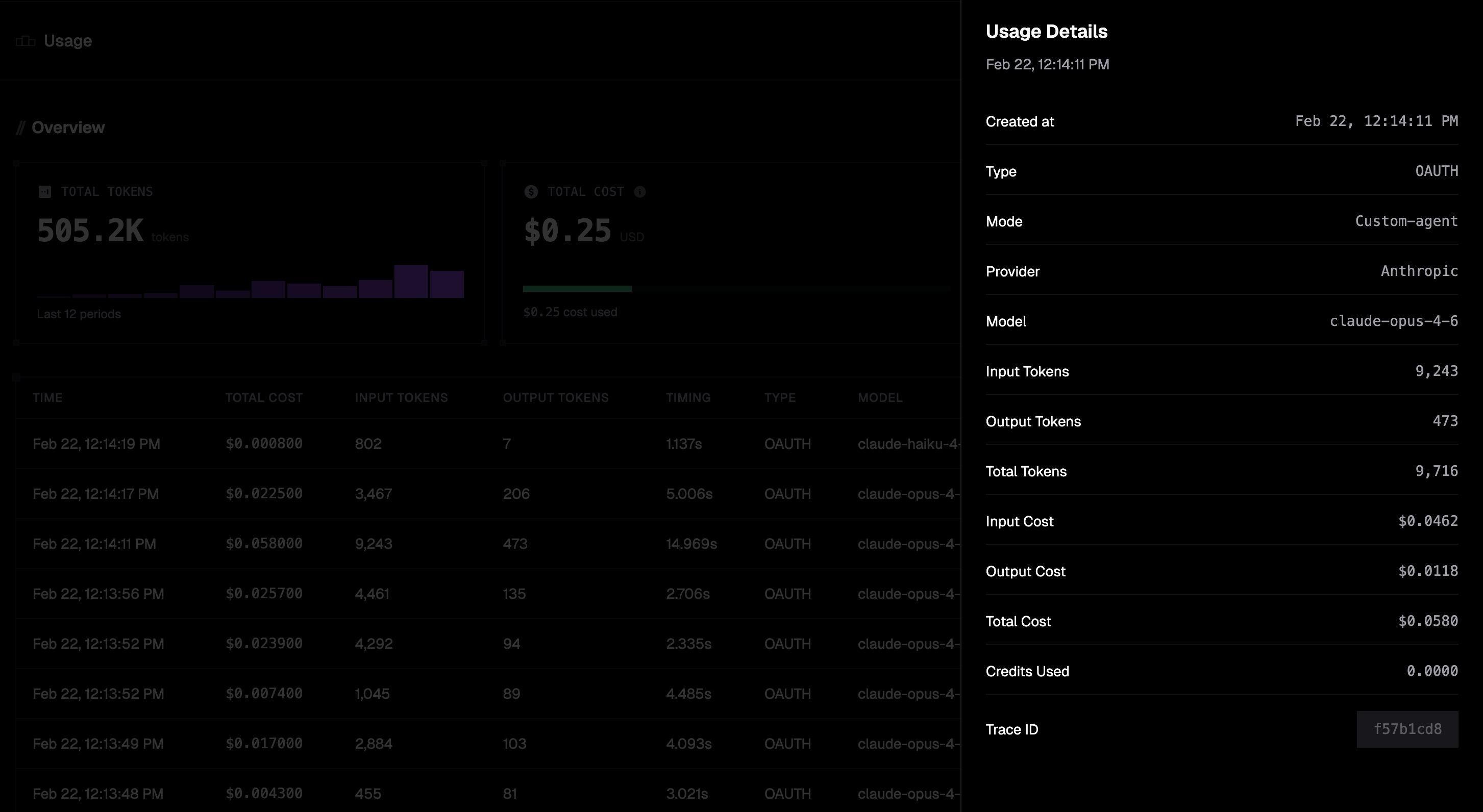This screenshot has width=1483, height=812.
Task: Open the 12:13:48 PM usage row
Action: coord(98,794)
